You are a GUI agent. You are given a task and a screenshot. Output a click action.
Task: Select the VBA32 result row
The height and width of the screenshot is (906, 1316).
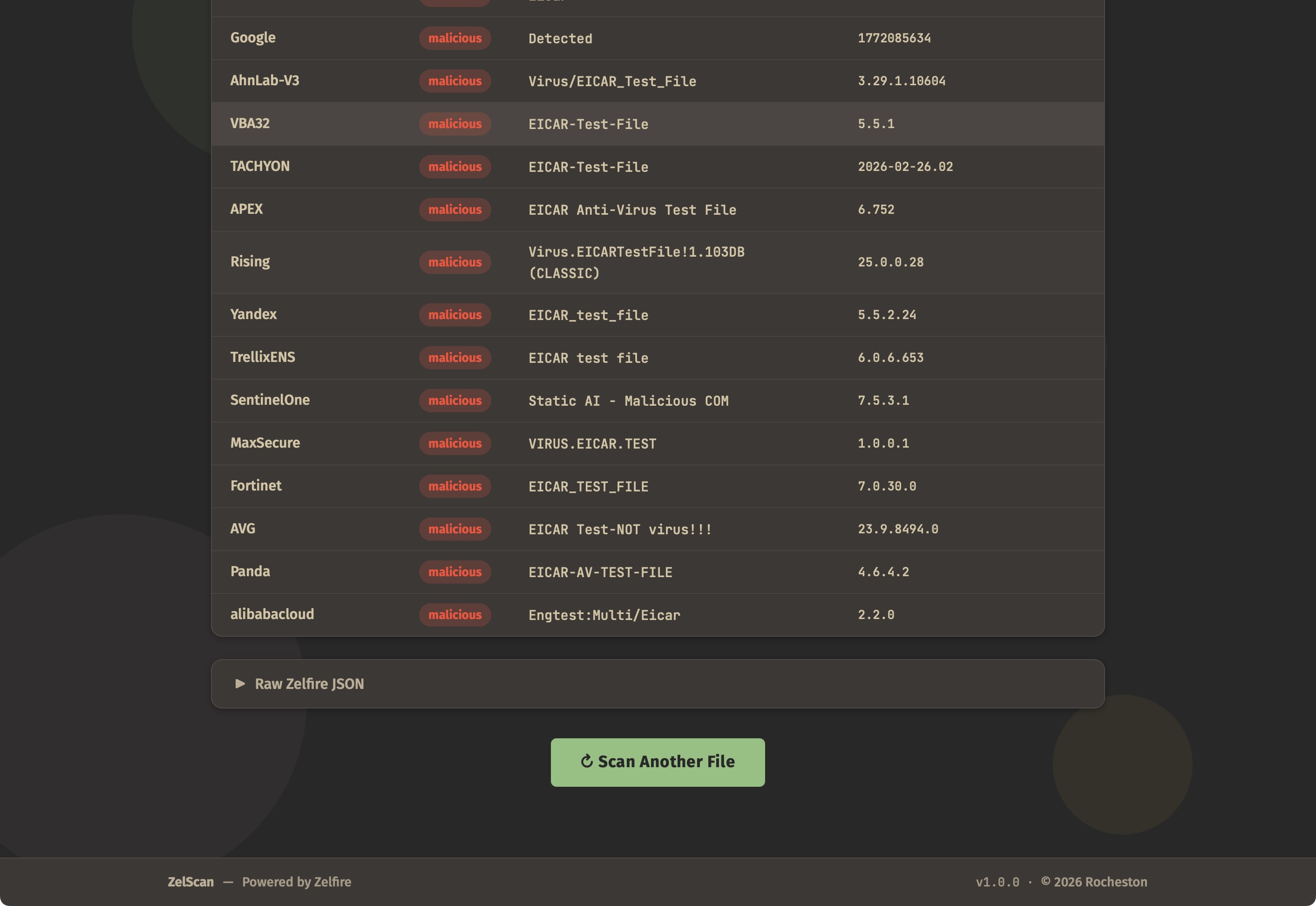pyautogui.click(x=657, y=124)
